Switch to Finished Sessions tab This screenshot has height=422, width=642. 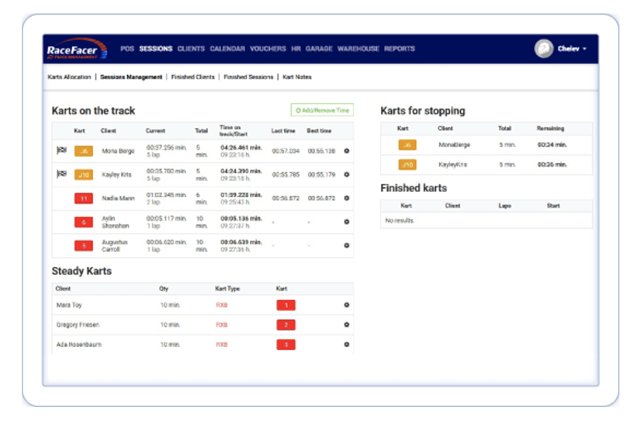pos(248,77)
